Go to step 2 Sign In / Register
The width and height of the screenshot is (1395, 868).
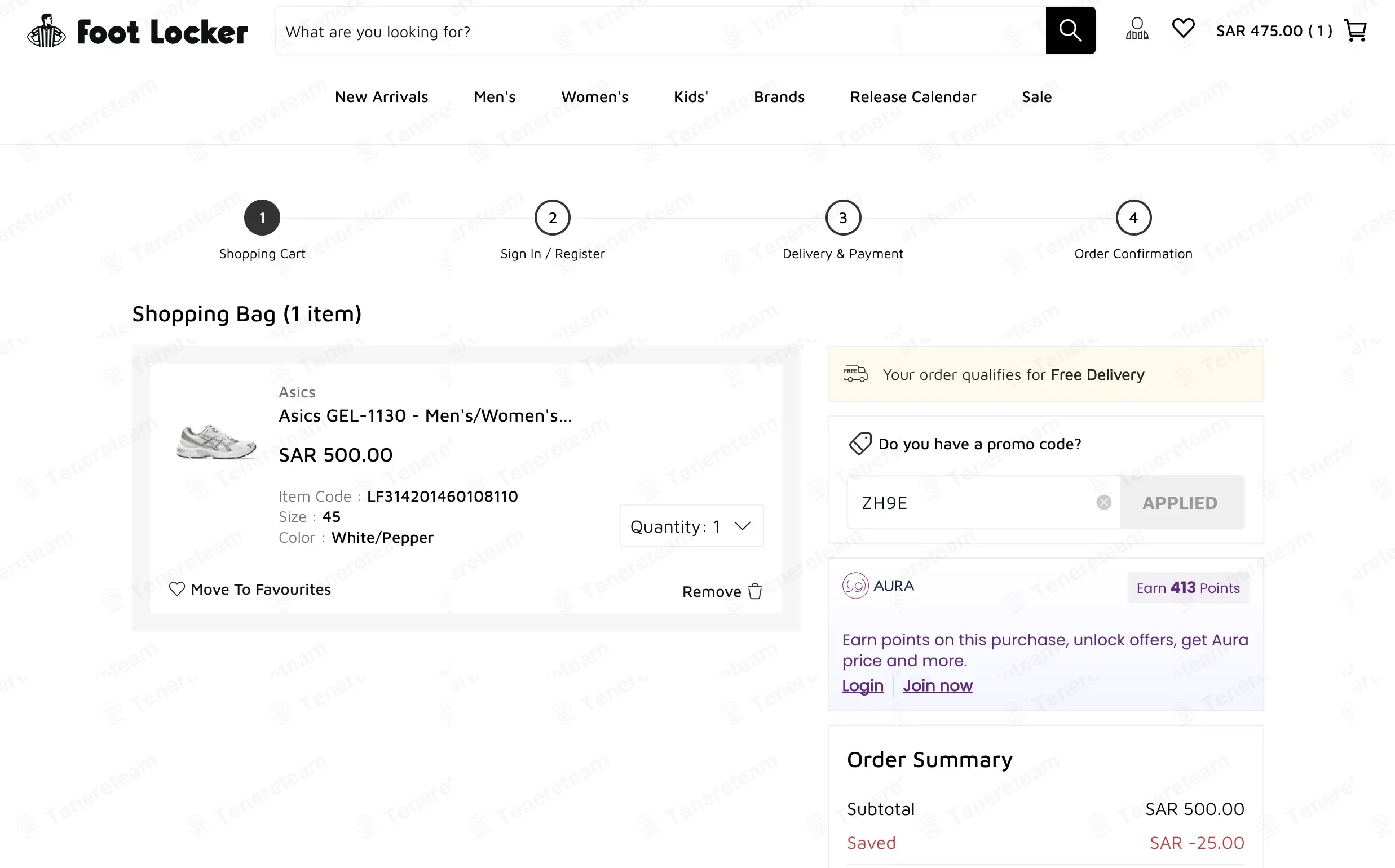point(552,218)
